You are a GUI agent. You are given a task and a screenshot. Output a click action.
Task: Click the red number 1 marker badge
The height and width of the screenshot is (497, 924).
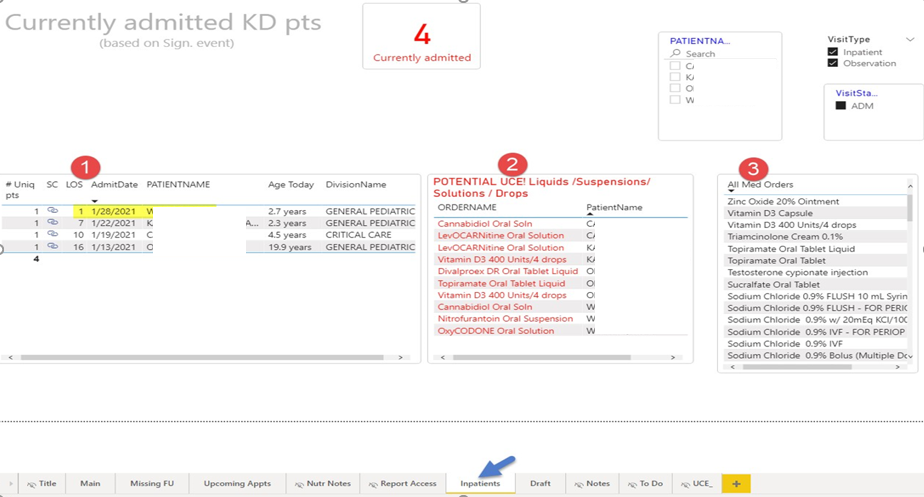(86, 164)
